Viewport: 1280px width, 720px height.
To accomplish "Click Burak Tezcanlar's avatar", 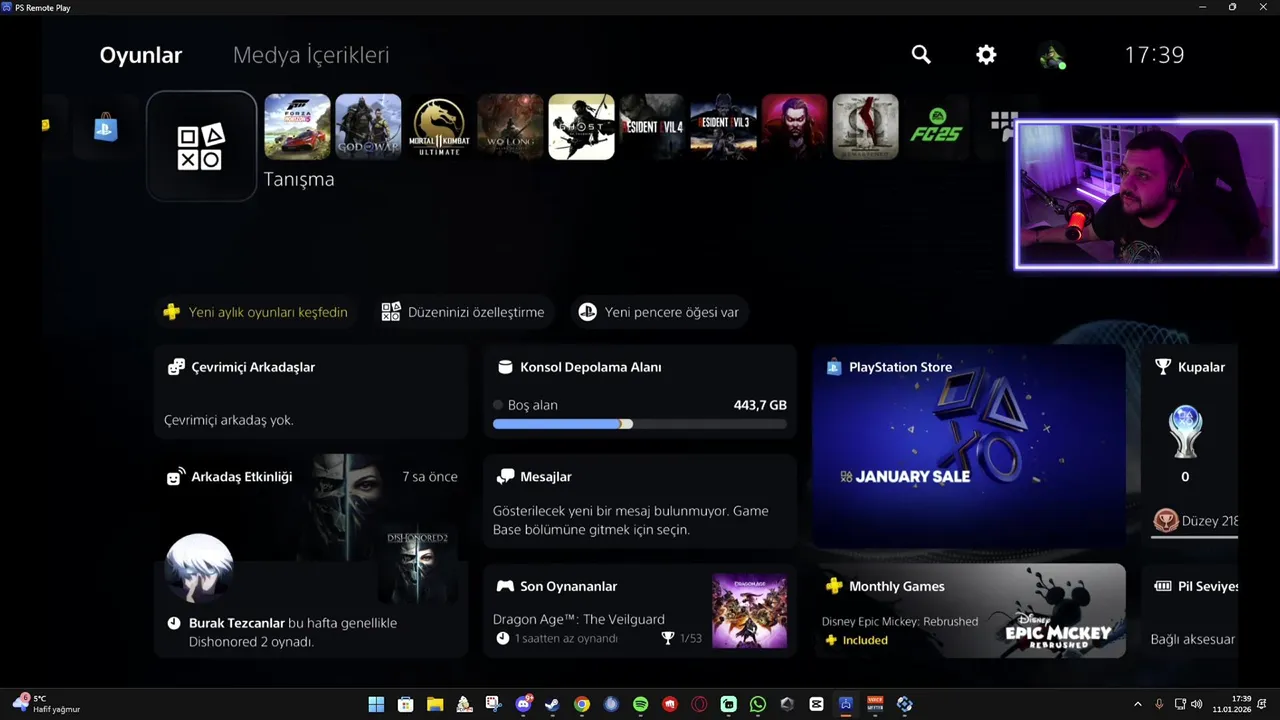I will point(199,567).
